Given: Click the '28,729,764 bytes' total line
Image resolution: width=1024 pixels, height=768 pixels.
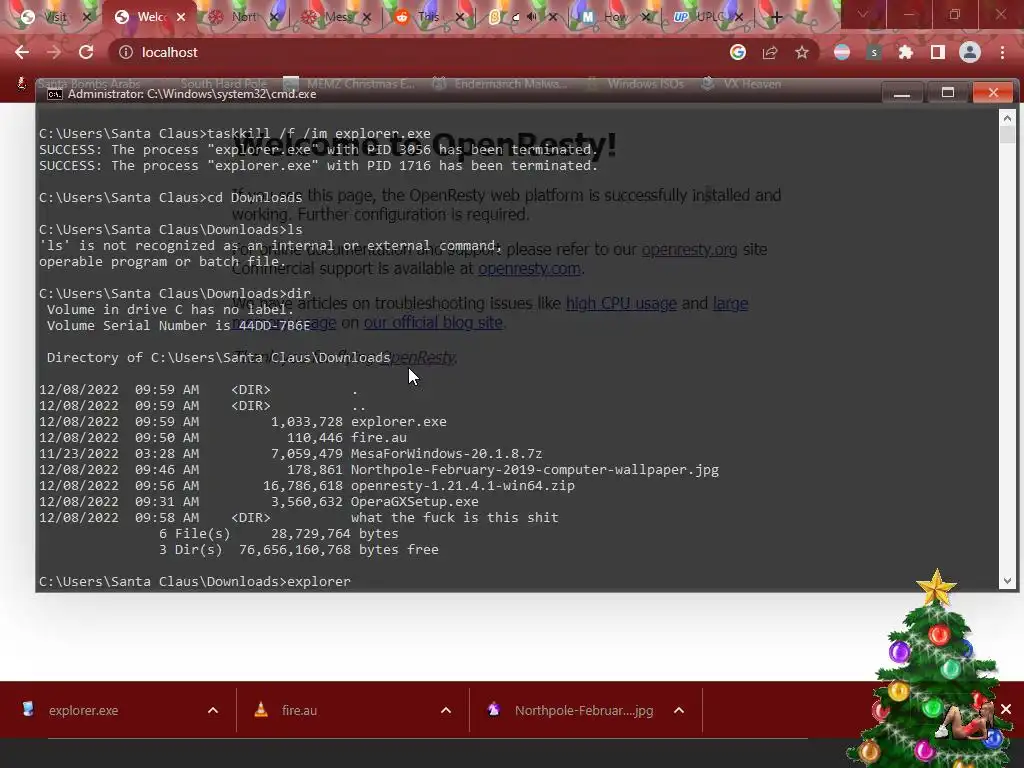Looking at the screenshot, I should click(334, 534).
